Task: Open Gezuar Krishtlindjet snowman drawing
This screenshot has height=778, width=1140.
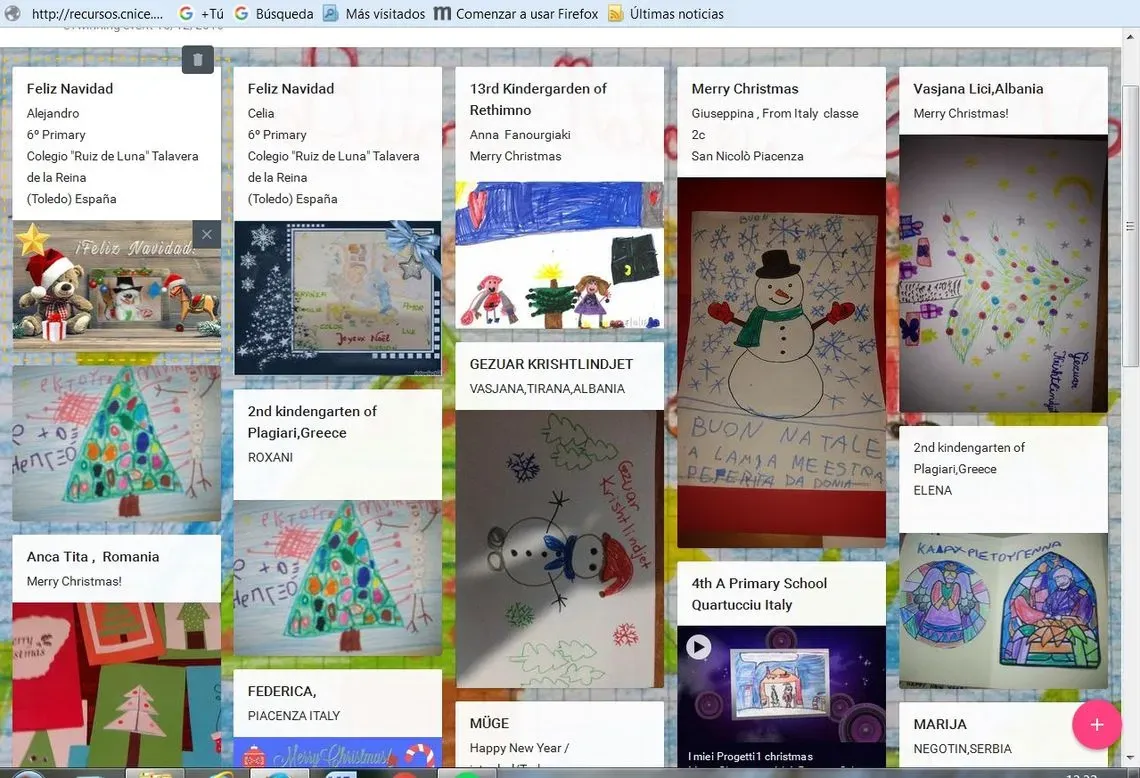Action: coord(559,549)
